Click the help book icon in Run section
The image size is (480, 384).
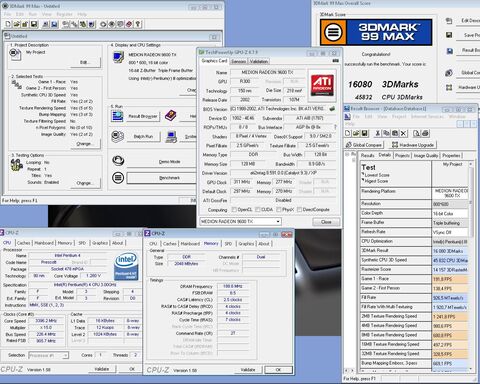170,116
